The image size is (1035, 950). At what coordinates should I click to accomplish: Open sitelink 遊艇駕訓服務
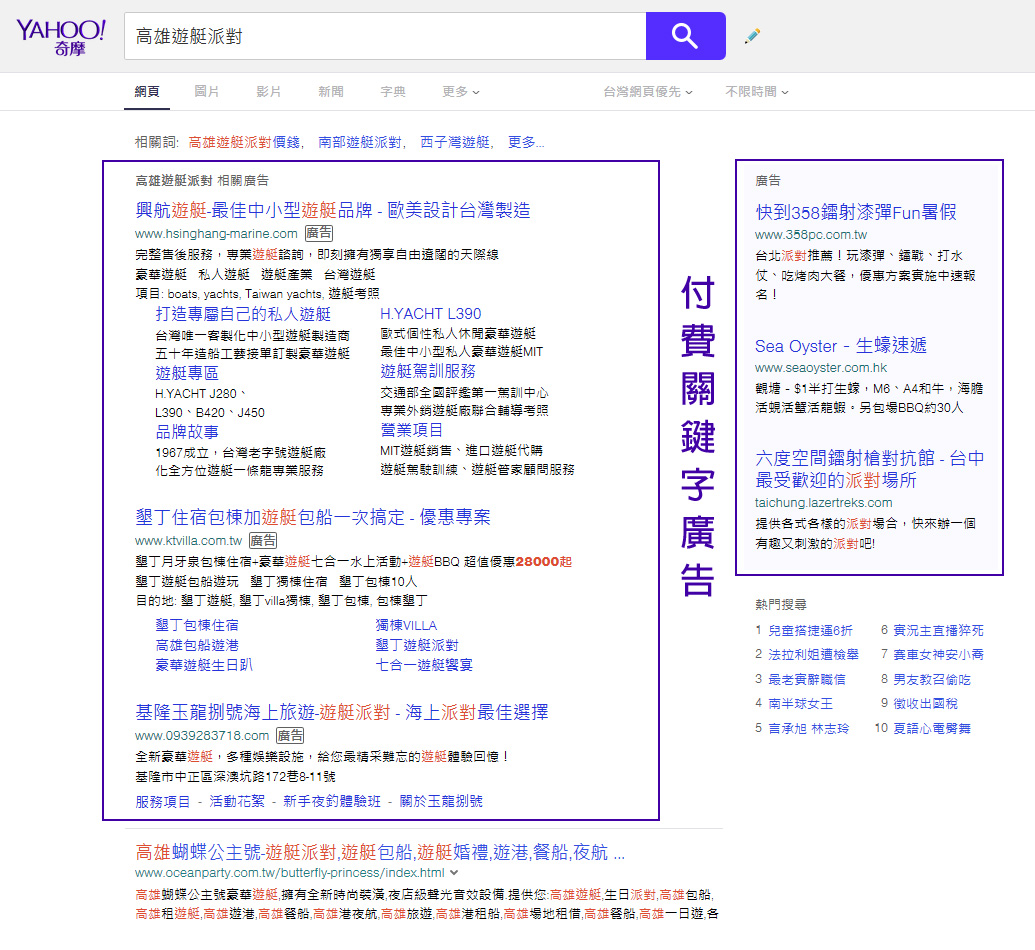pyautogui.click(x=428, y=371)
